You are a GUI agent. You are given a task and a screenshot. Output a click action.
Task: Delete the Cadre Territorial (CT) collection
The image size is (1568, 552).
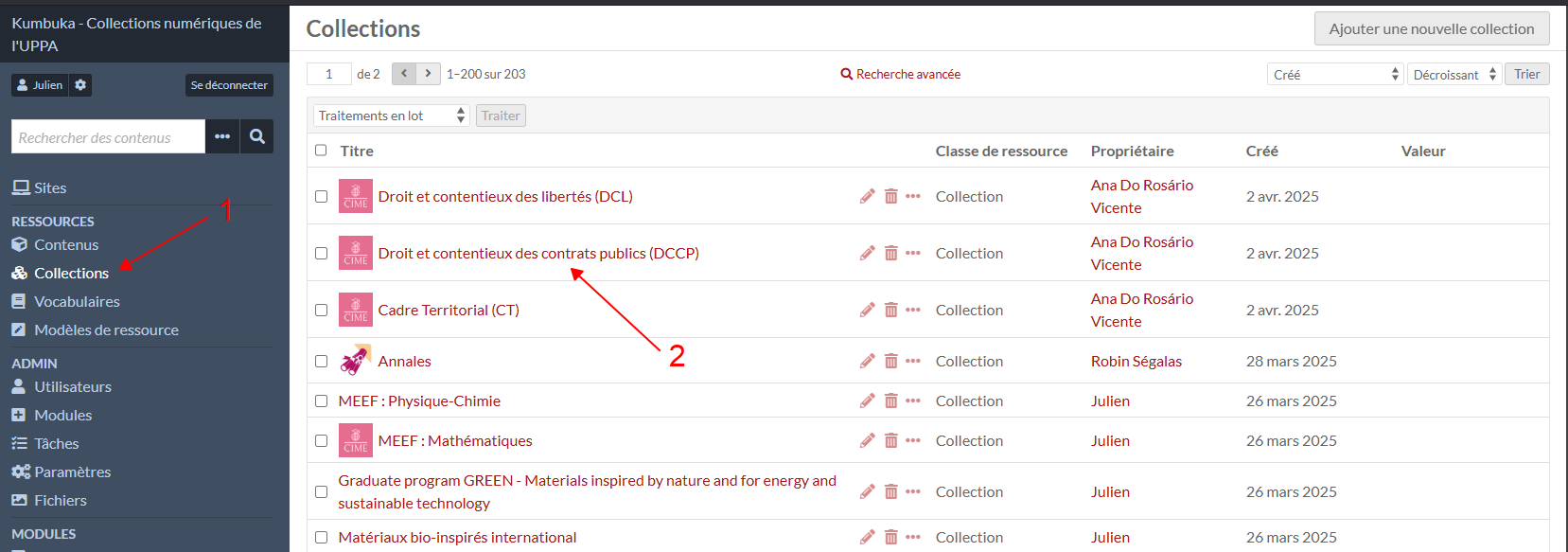(890, 310)
